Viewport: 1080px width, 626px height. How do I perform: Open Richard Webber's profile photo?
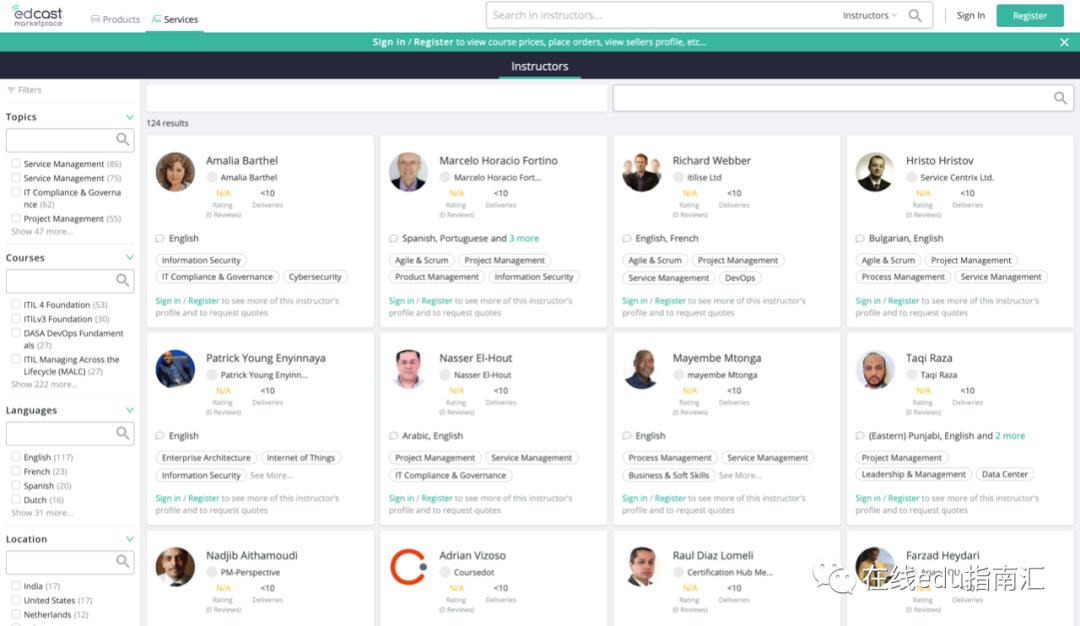(642, 171)
